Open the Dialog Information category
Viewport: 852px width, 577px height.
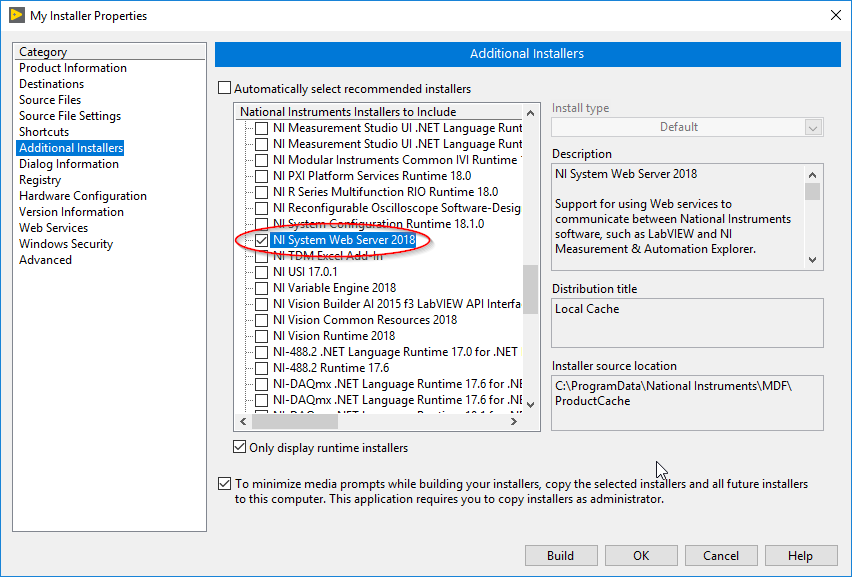tap(69, 164)
